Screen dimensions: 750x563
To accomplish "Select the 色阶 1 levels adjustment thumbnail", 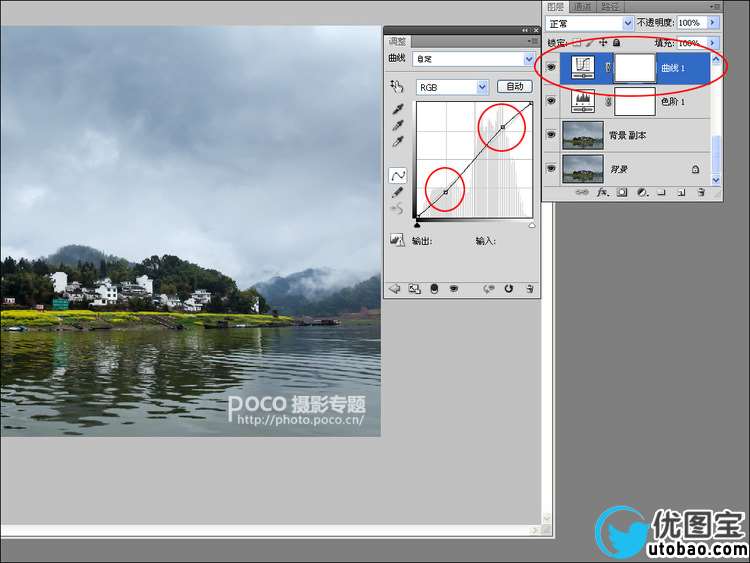I will [x=583, y=101].
